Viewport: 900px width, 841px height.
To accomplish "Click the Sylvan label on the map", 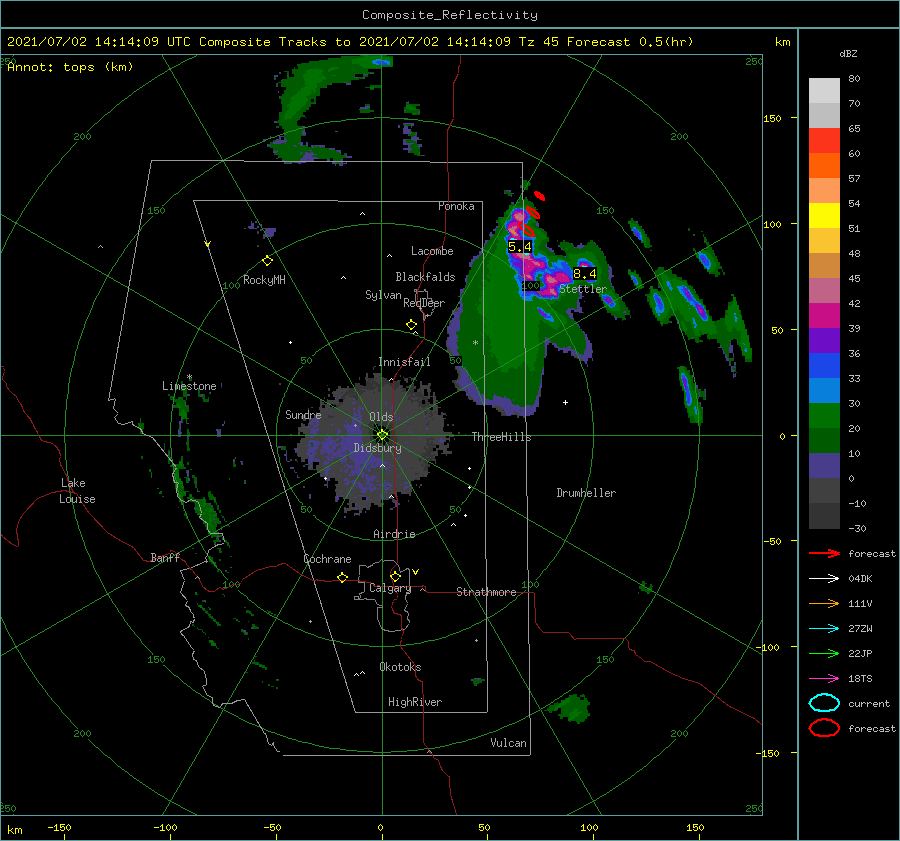I will tap(383, 295).
